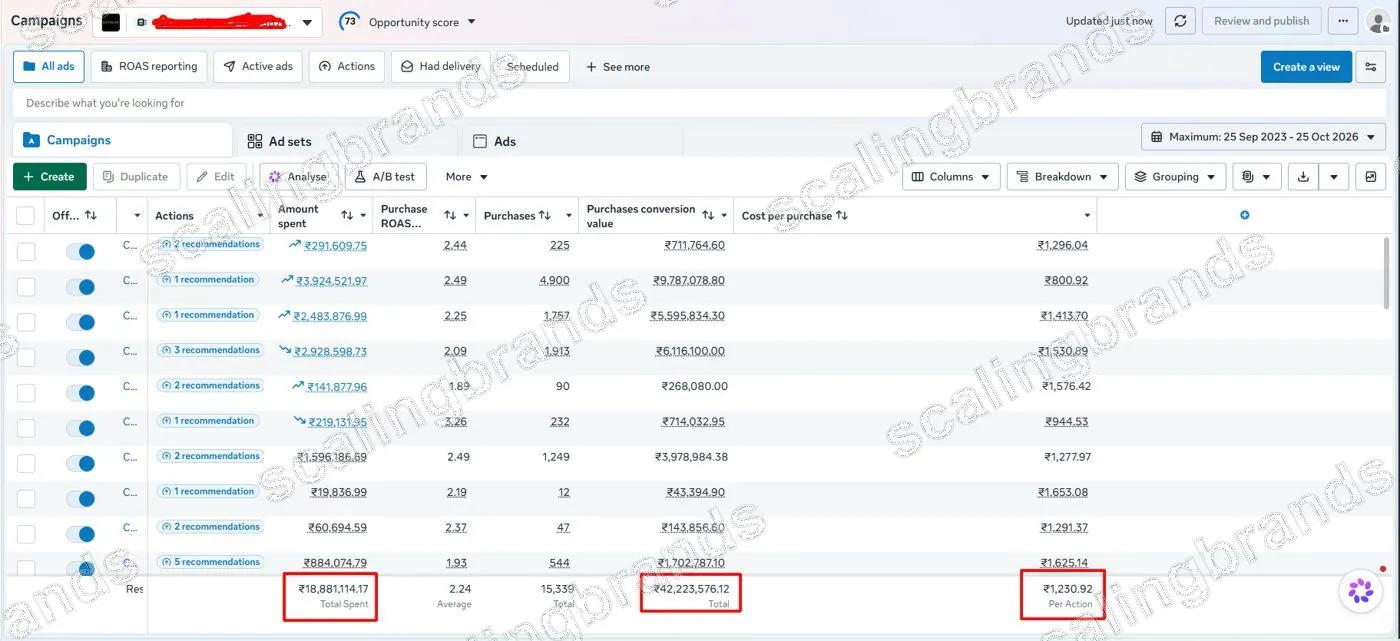Open the purple Meta AI assistant icon
The image size is (1400, 641).
coord(1360,592)
